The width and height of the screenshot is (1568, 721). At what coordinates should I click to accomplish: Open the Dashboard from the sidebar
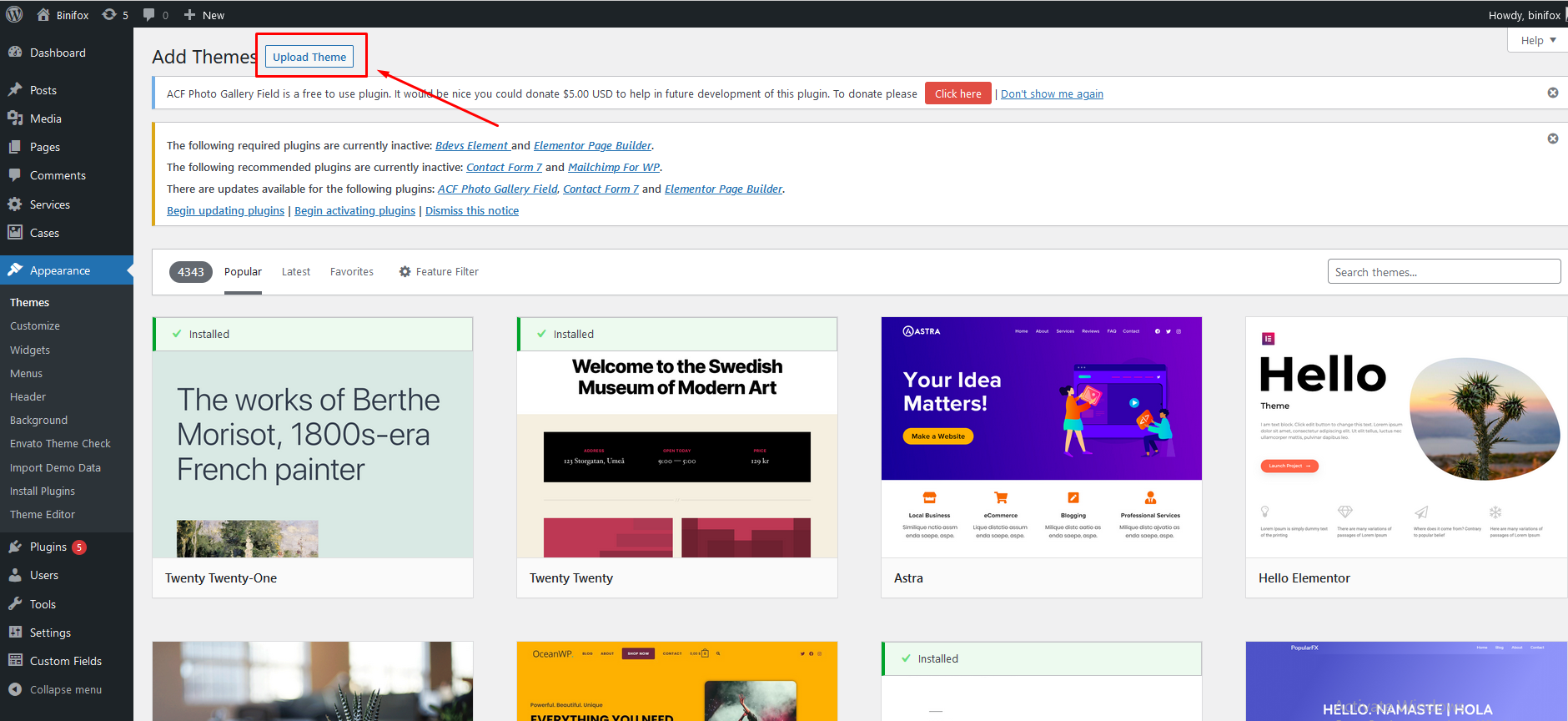click(58, 53)
